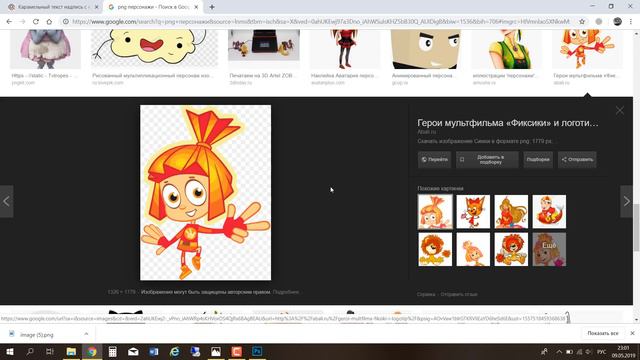
Task: Open the large Simka preview image
Action: click(205, 193)
